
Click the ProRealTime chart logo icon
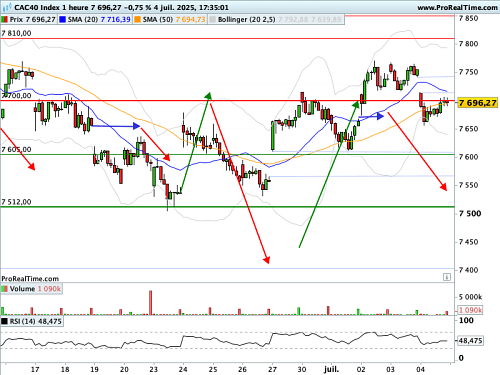7,7
